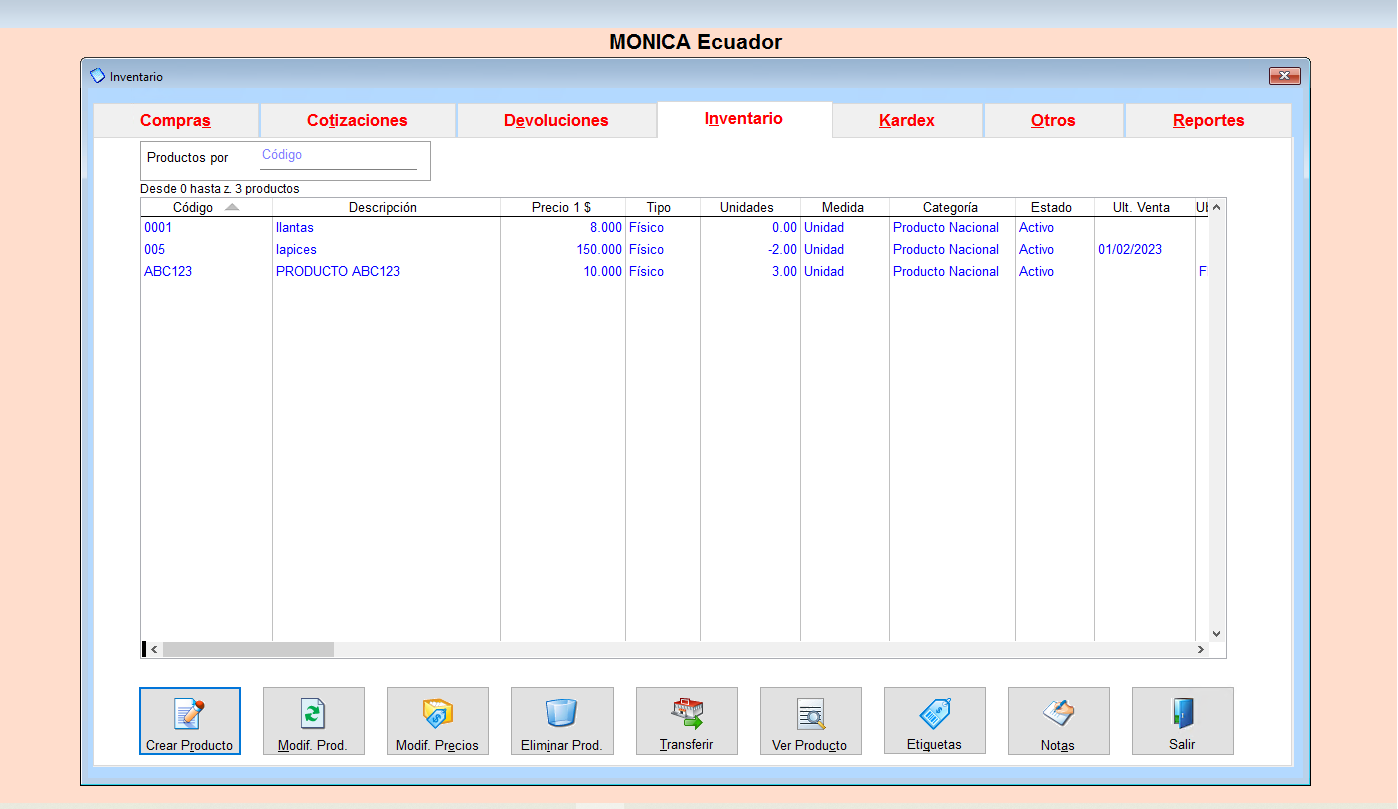This screenshot has height=809, width=1398.
Task: Click the horizontal scrollbar thumb
Action: coord(249,650)
